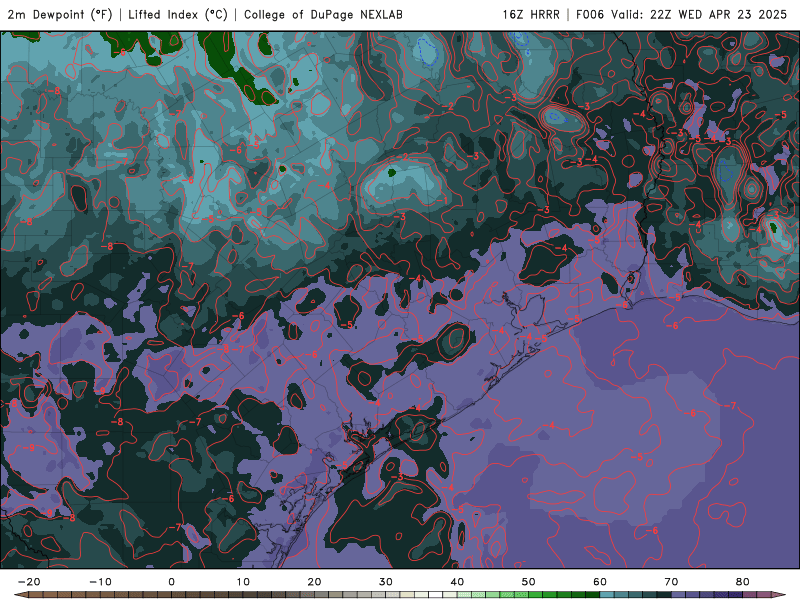Click the 60 label on the color scale
Image resolution: width=800 pixels, height=600 pixels.
[600, 582]
